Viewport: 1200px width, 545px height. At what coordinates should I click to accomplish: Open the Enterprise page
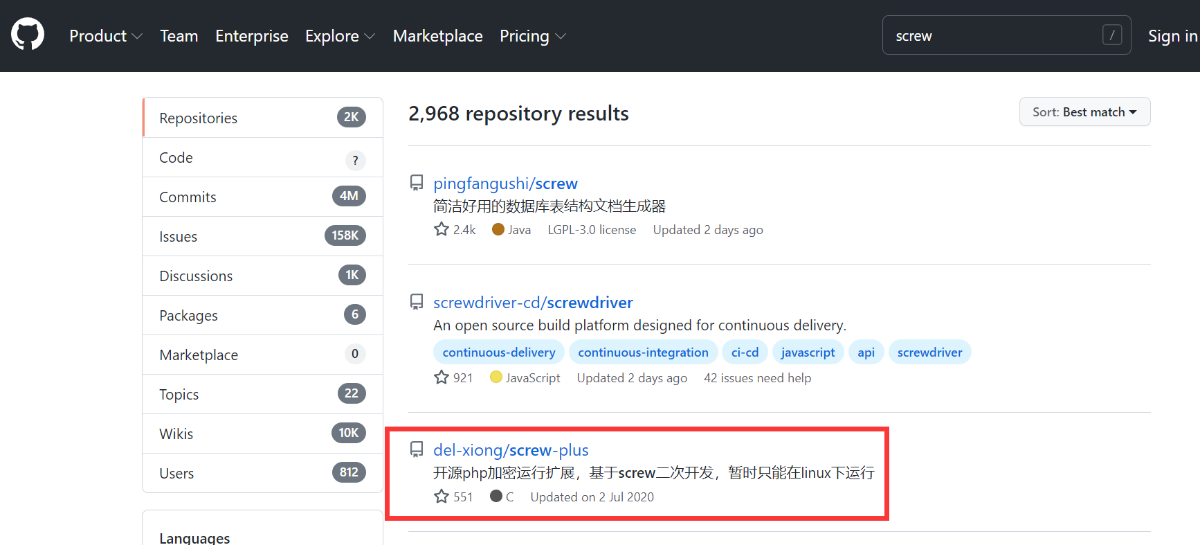pyautogui.click(x=252, y=36)
